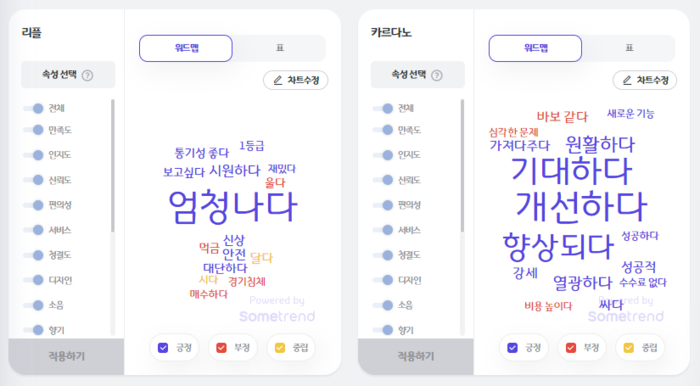700x386 pixels.
Task: Toggle 디자인 switch in 리플 panel
Action: 34,280
